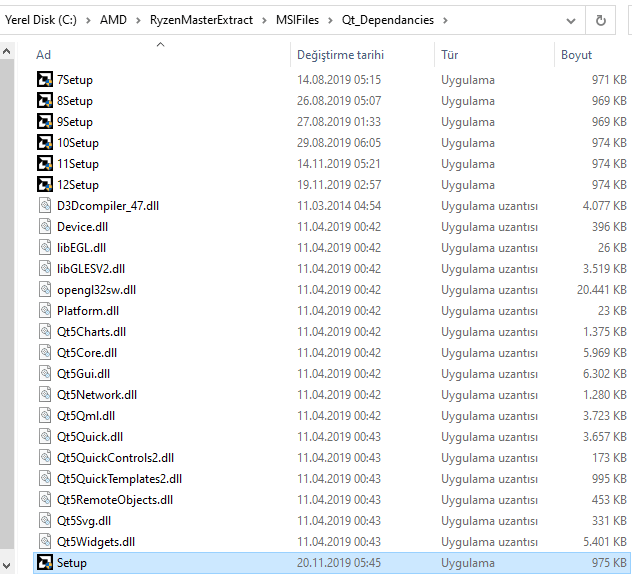Click the date 20.11.2019 05:45

(339, 562)
